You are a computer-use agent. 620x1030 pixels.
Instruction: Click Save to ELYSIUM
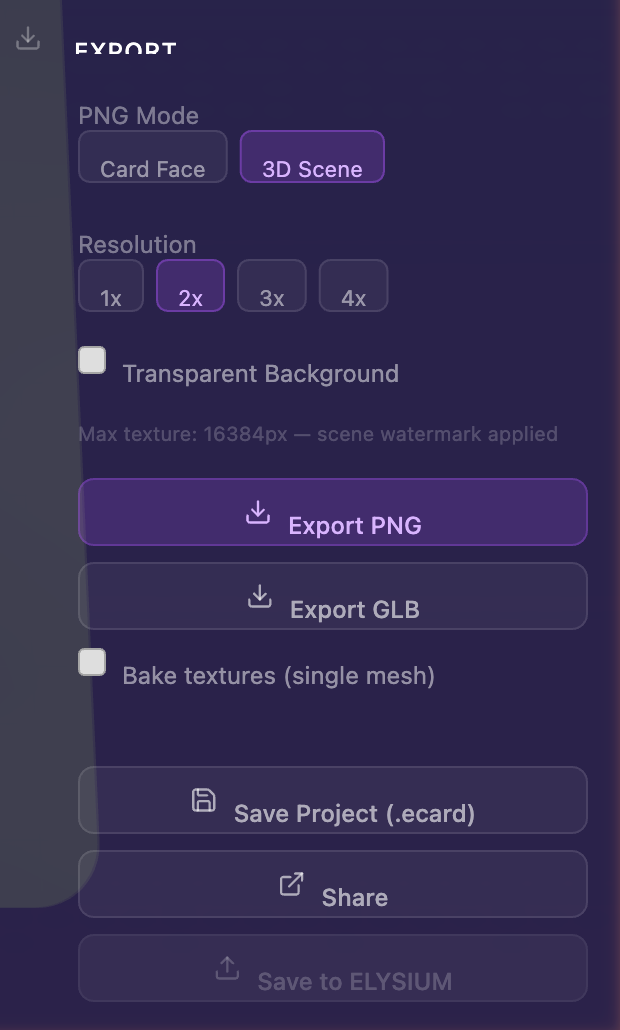click(x=333, y=968)
